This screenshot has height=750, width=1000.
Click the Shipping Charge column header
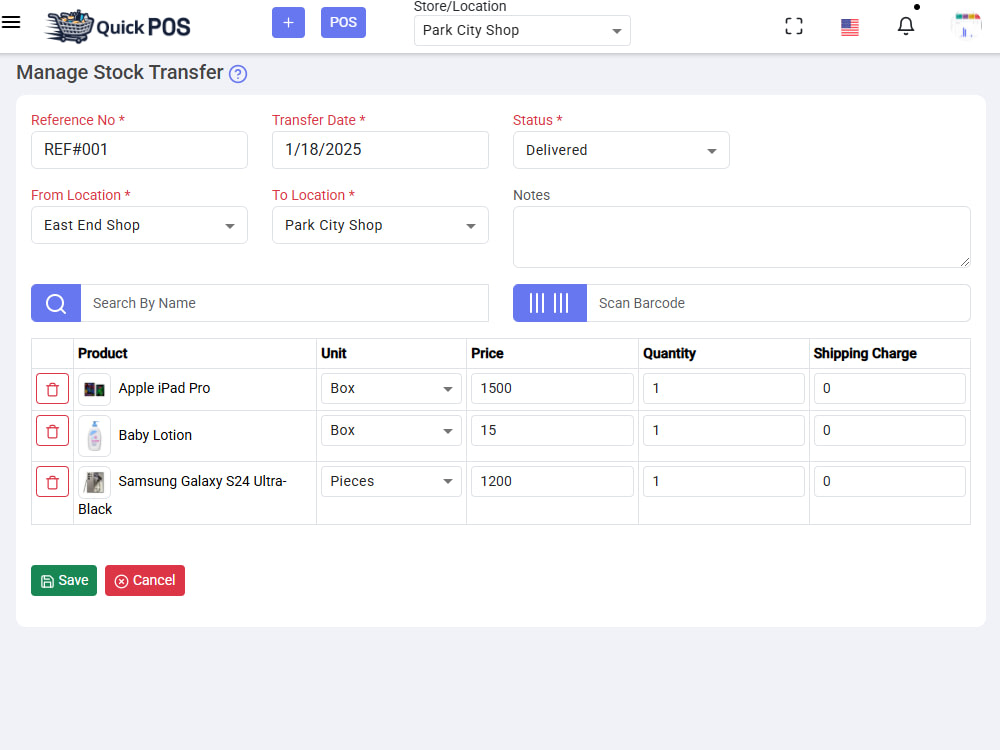coord(865,353)
